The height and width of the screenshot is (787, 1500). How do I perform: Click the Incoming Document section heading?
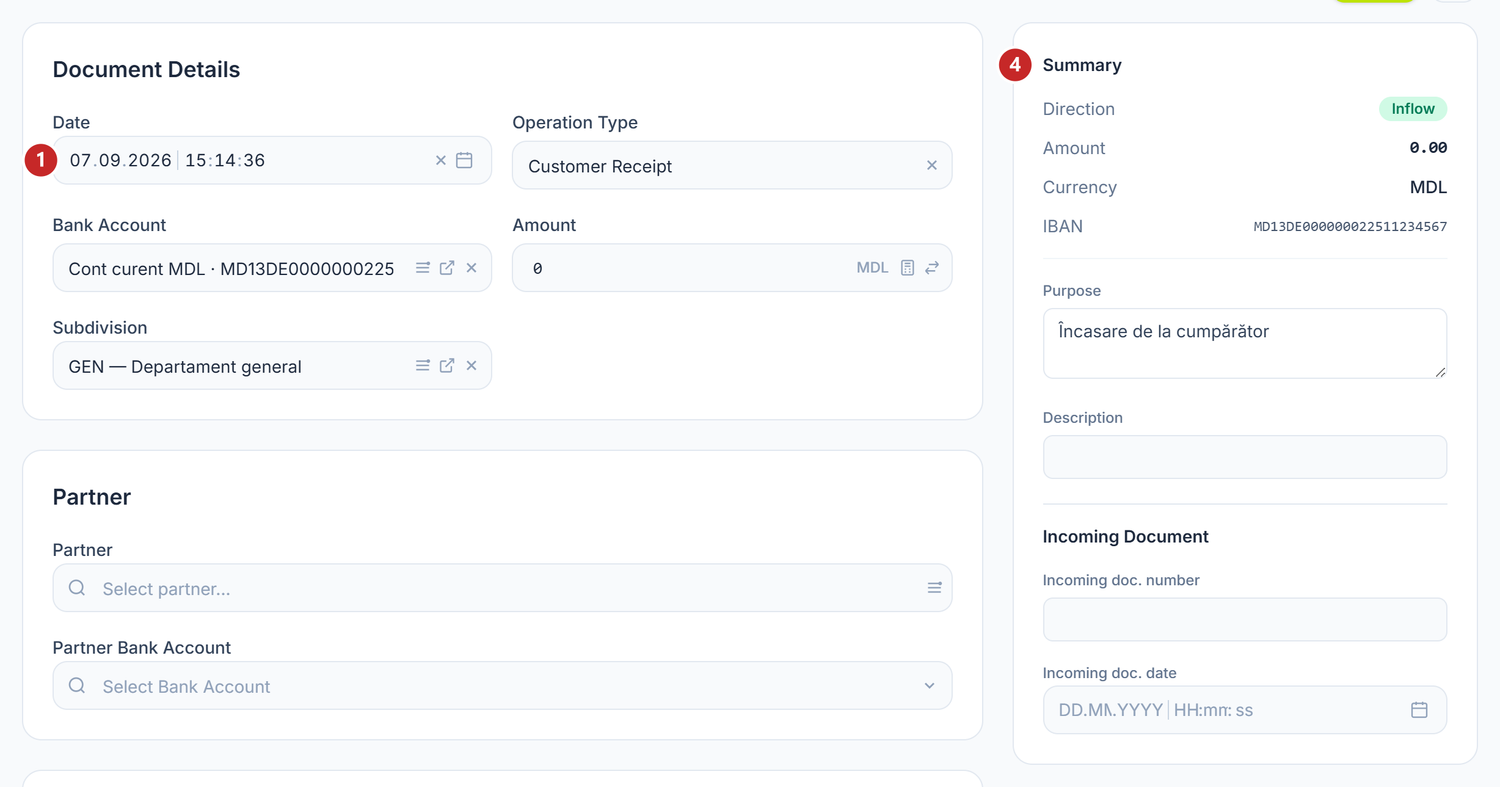tap(1126, 537)
